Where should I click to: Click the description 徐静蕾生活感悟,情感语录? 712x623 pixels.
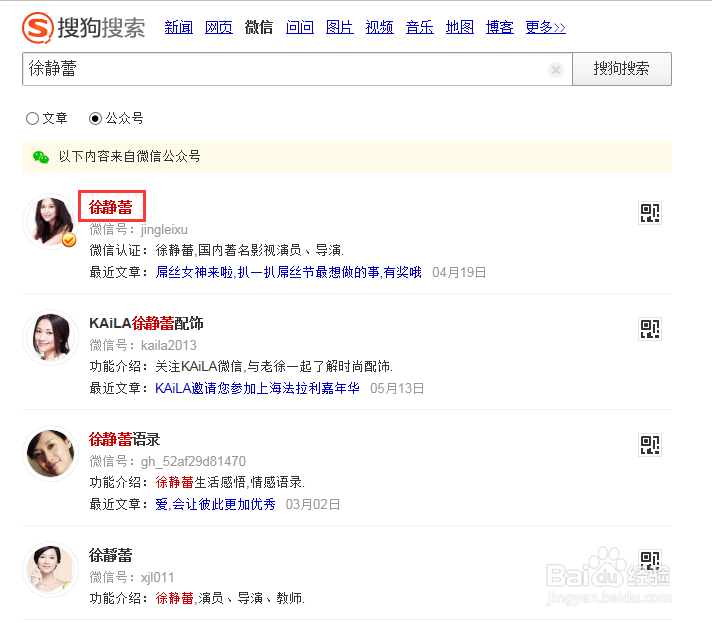coord(230,482)
